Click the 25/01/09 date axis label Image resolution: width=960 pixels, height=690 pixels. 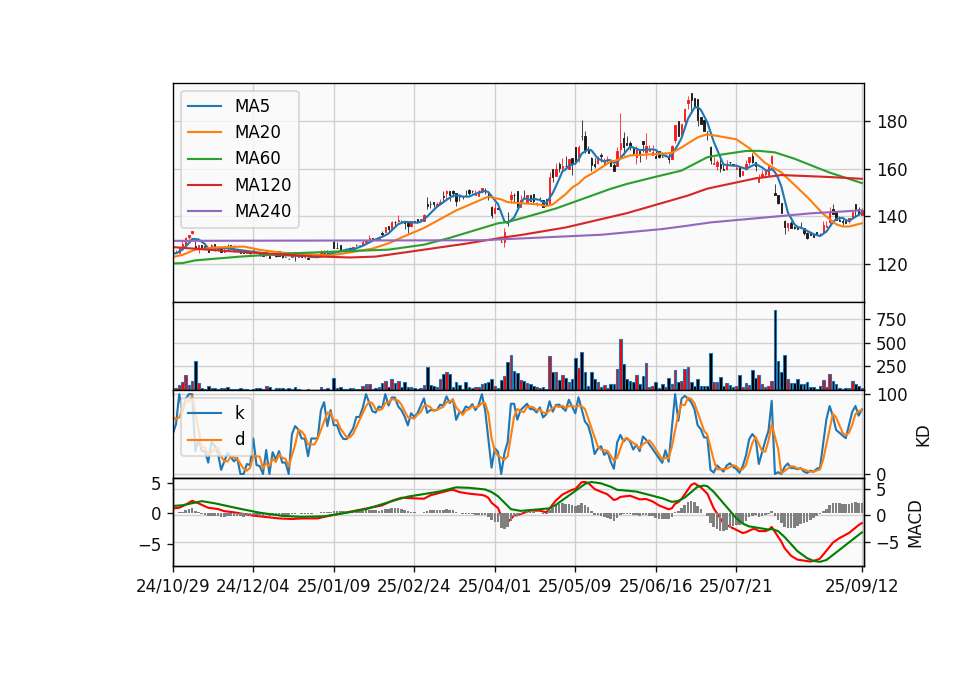334,586
